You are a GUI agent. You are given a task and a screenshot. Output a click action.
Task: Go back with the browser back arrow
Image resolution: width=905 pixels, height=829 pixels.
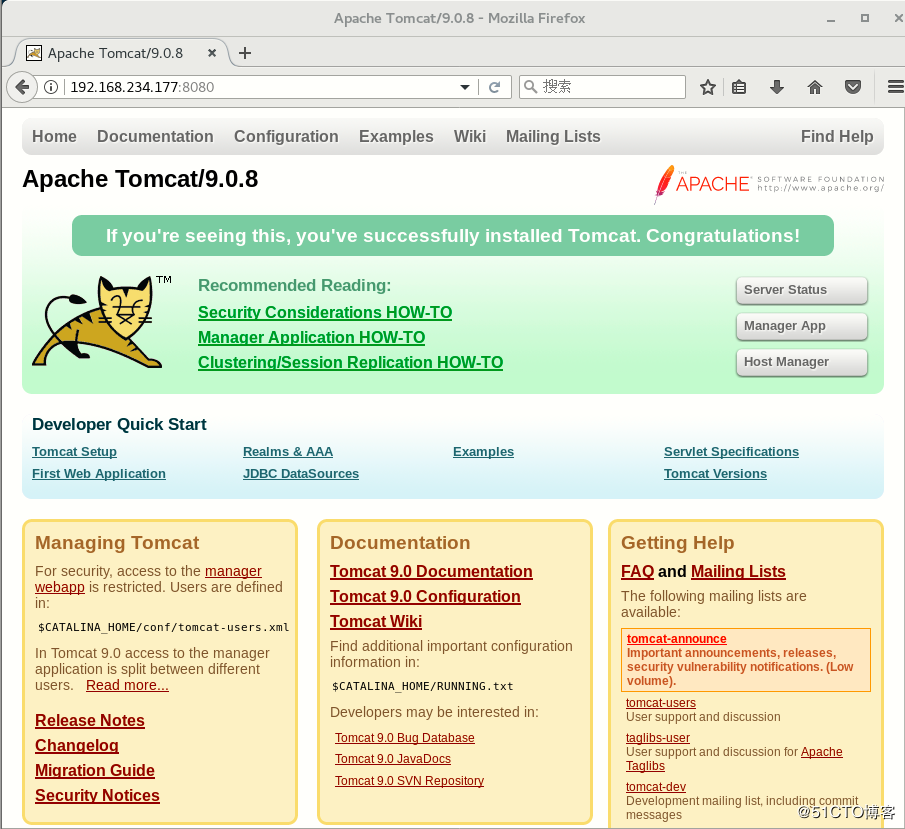pyautogui.click(x=22, y=87)
